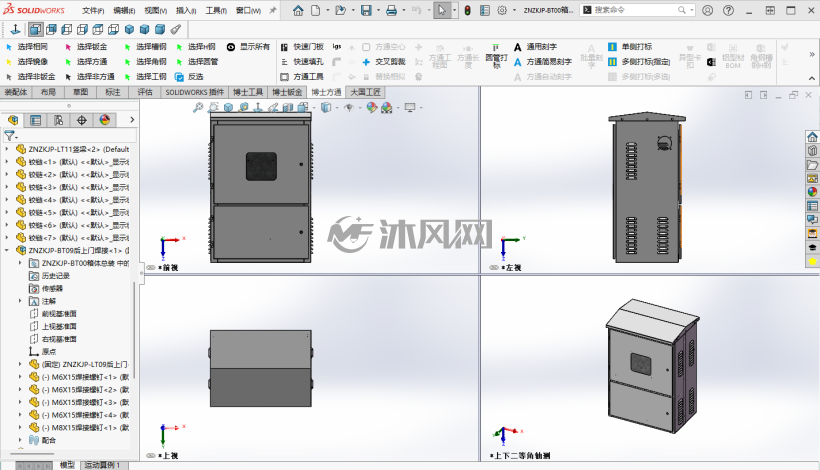Click the Home icon in the title bar

[298, 10]
